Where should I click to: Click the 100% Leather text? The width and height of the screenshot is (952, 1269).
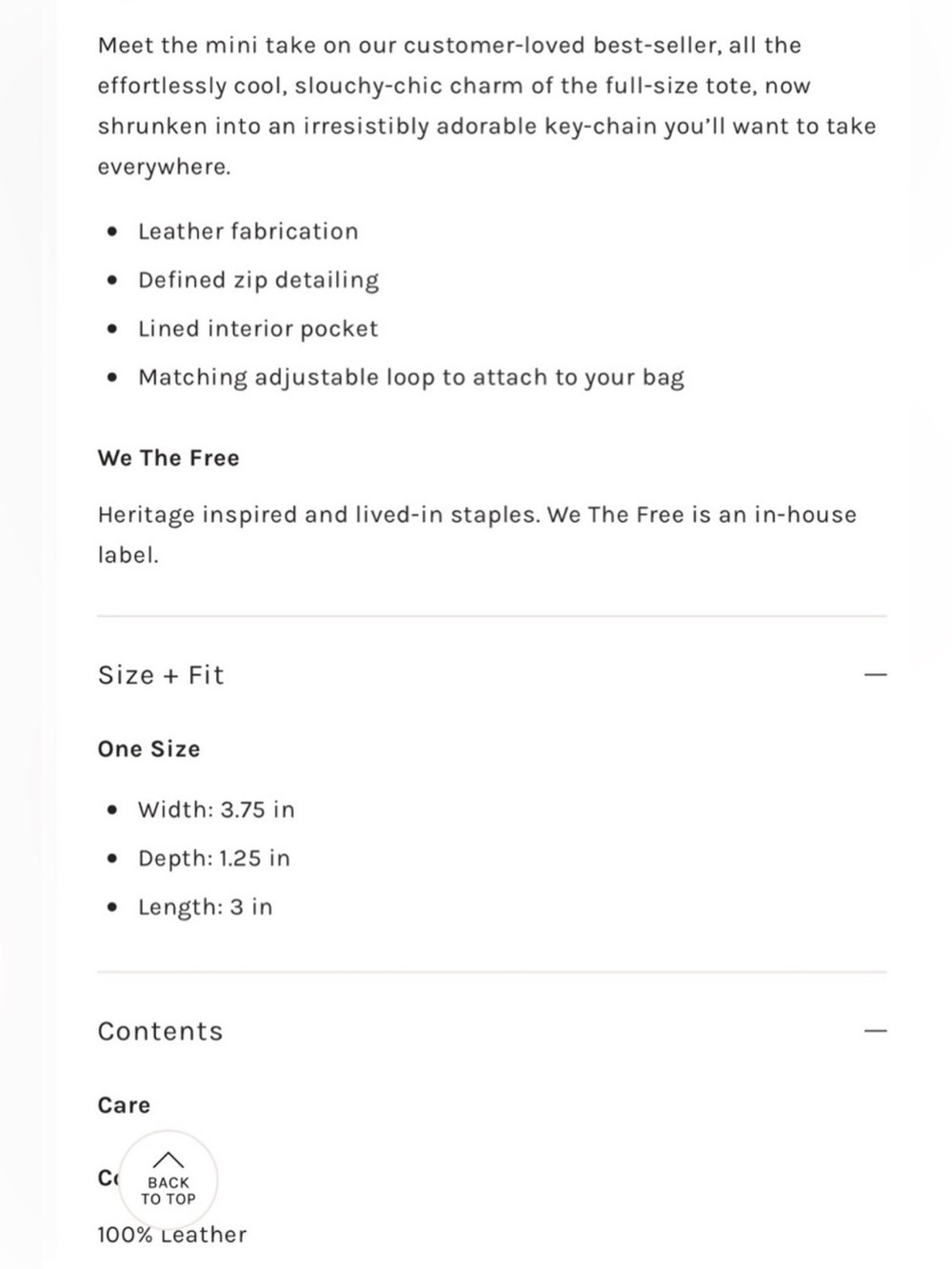tap(171, 1235)
